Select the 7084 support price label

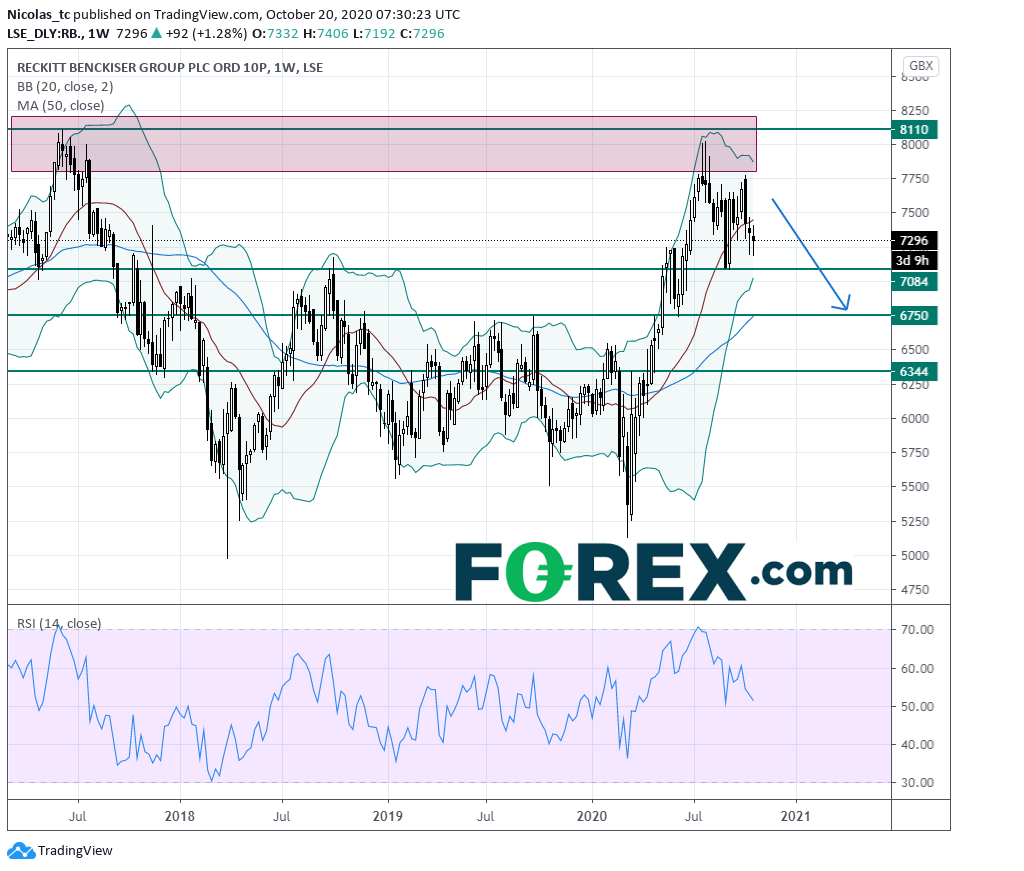click(915, 282)
